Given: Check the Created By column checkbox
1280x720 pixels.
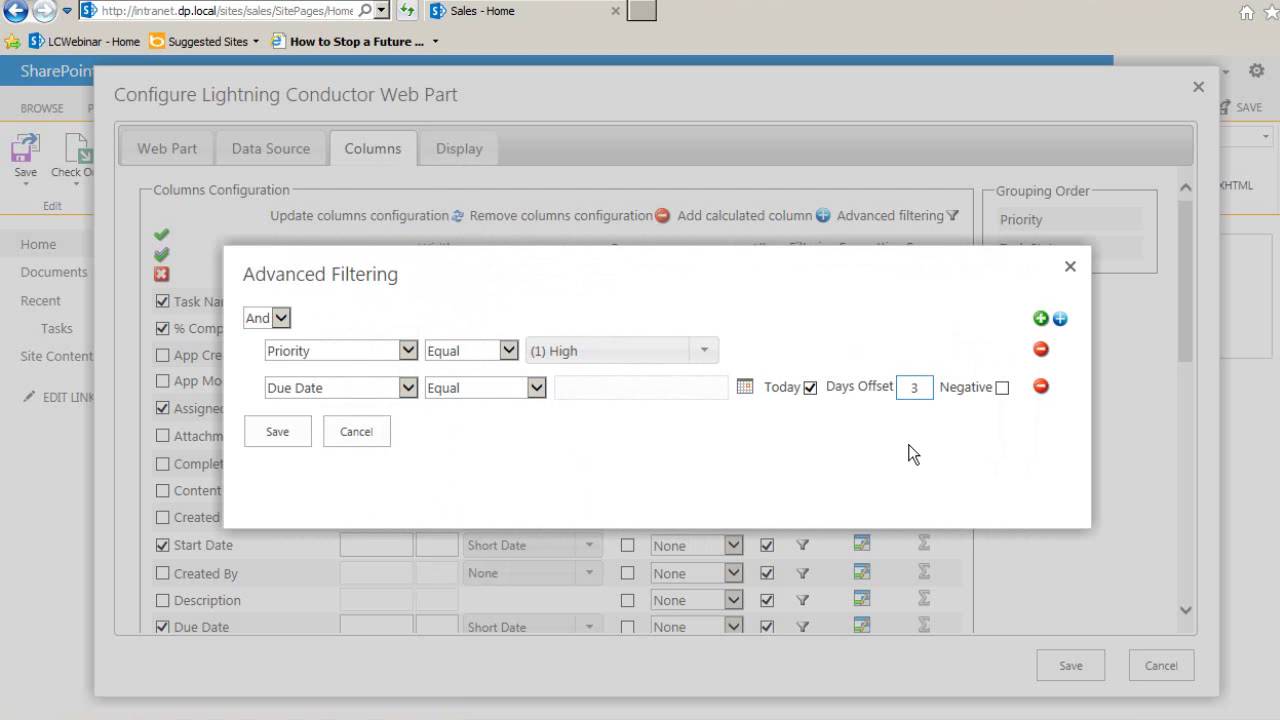Looking at the screenshot, I should [162, 573].
